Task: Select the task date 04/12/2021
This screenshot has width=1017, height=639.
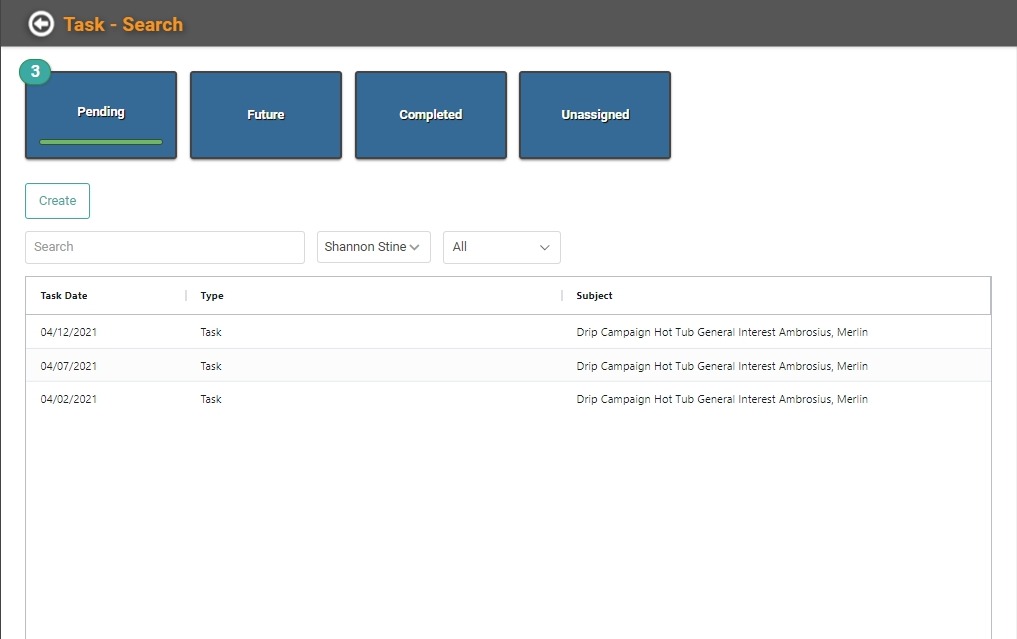Action: click(x=69, y=332)
